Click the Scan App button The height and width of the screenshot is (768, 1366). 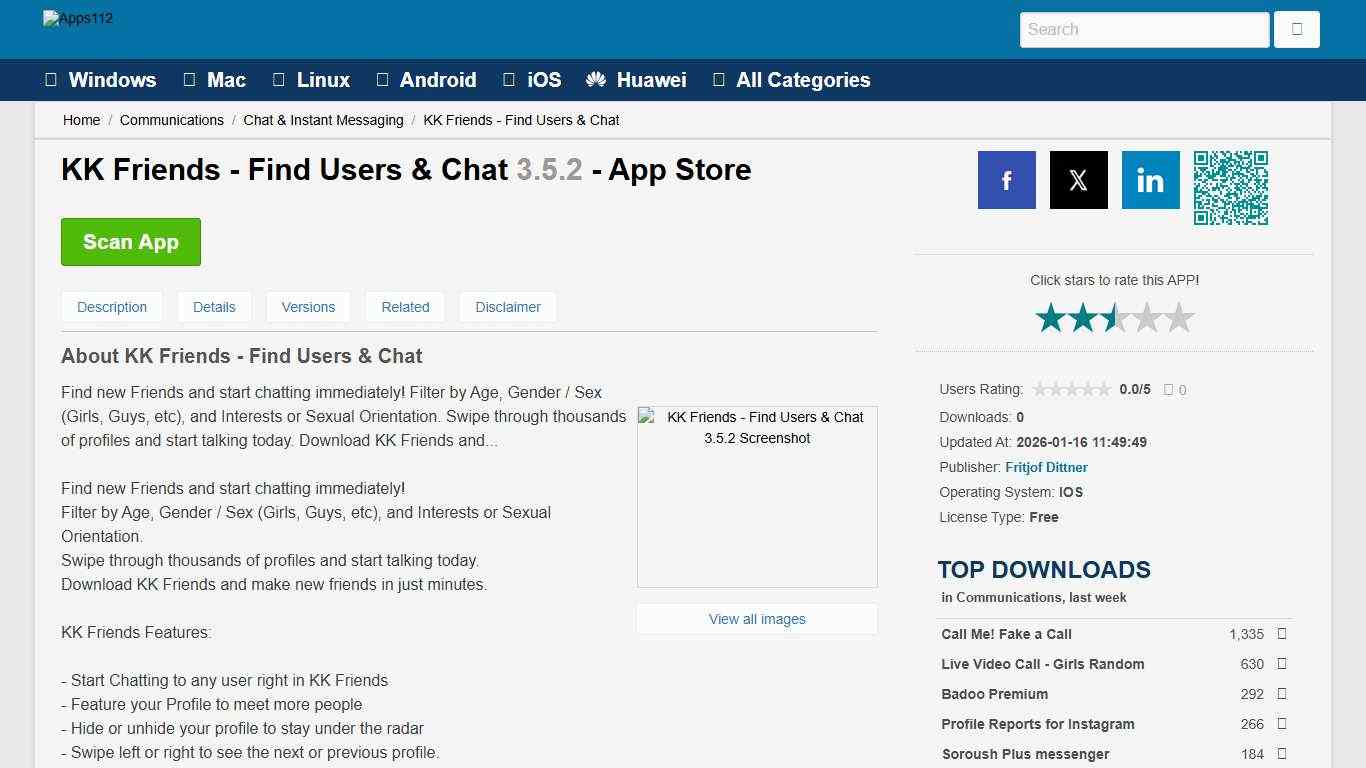(x=131, y=242)
